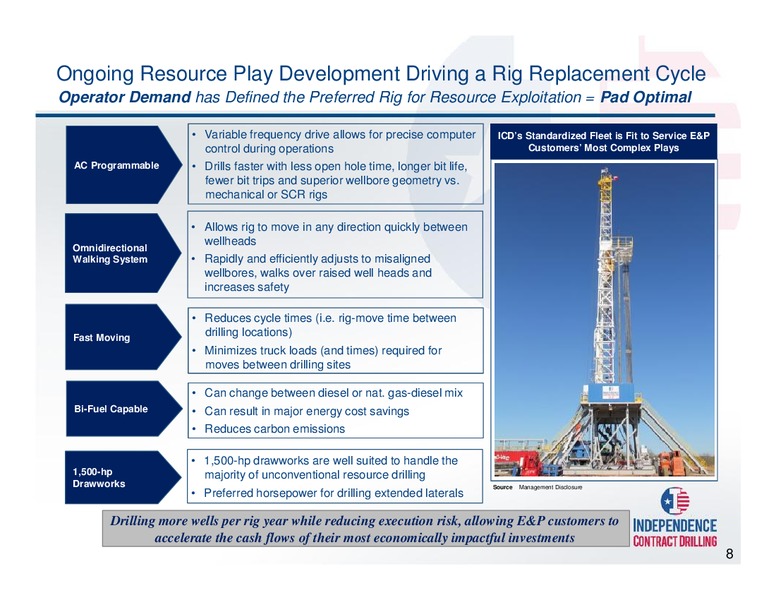776x600 pixels.
Task: Click the page number 8
Action: (729, 554)
